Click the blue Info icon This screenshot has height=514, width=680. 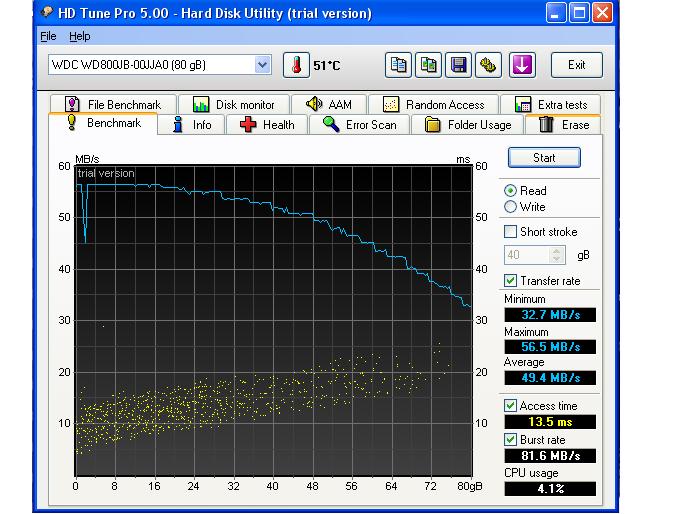[177, 124]
